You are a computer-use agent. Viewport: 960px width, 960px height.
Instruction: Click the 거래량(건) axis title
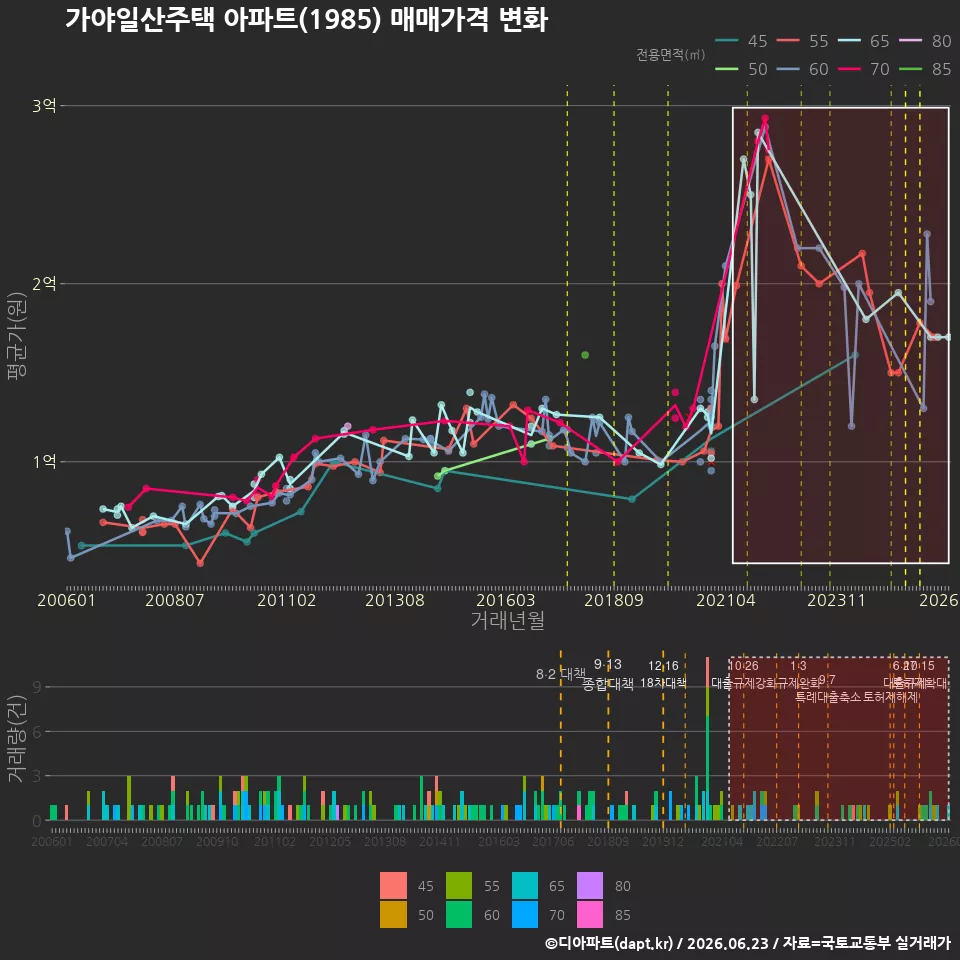tap(17, 738)
